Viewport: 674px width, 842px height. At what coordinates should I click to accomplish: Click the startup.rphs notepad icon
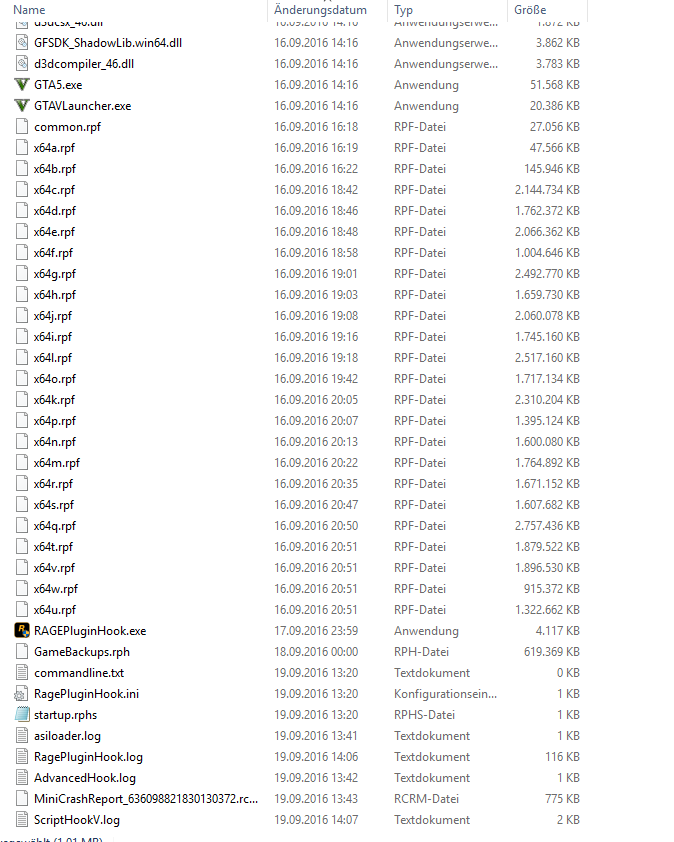[x=21, y=715]
